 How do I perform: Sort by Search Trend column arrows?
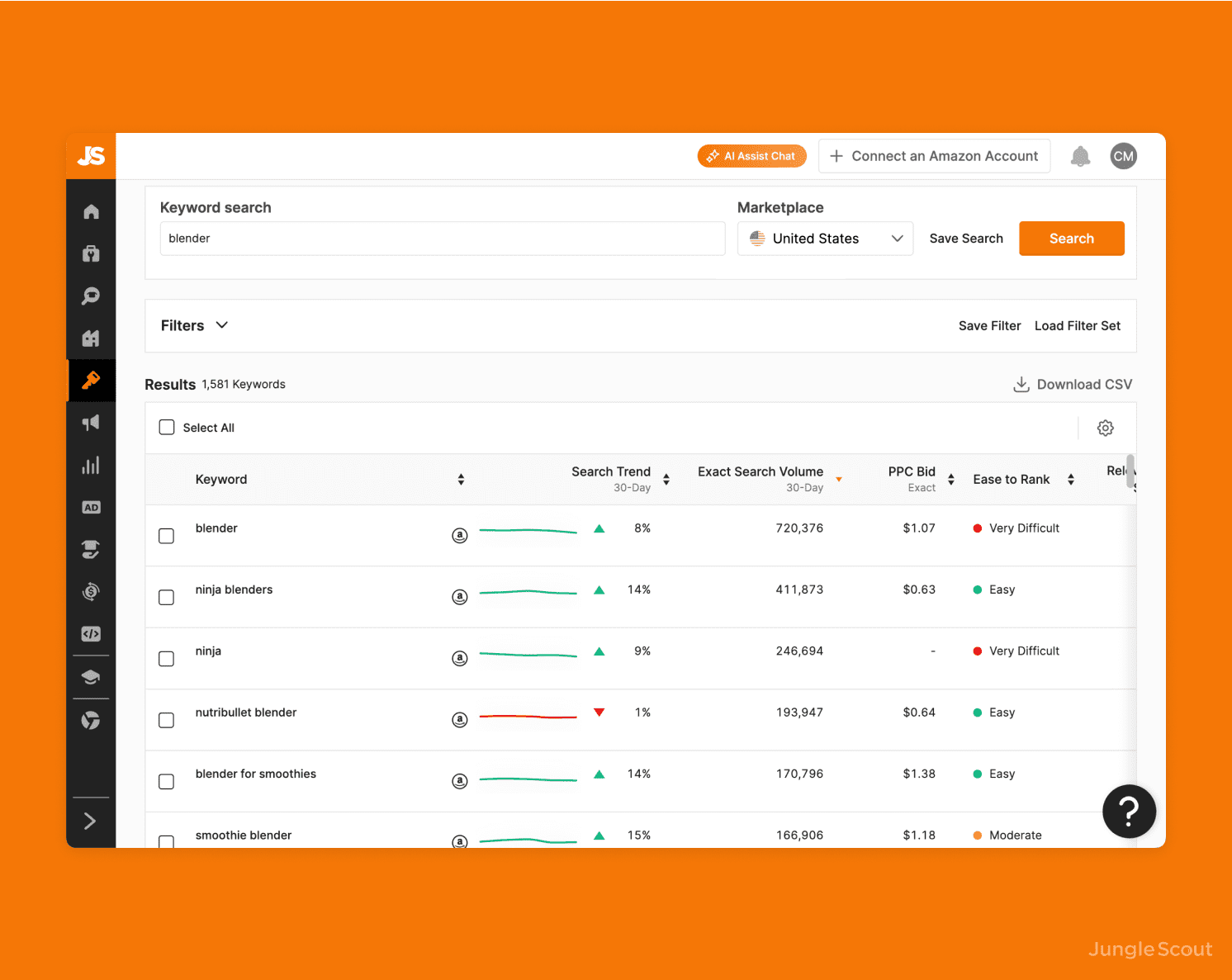click(666, 480)
